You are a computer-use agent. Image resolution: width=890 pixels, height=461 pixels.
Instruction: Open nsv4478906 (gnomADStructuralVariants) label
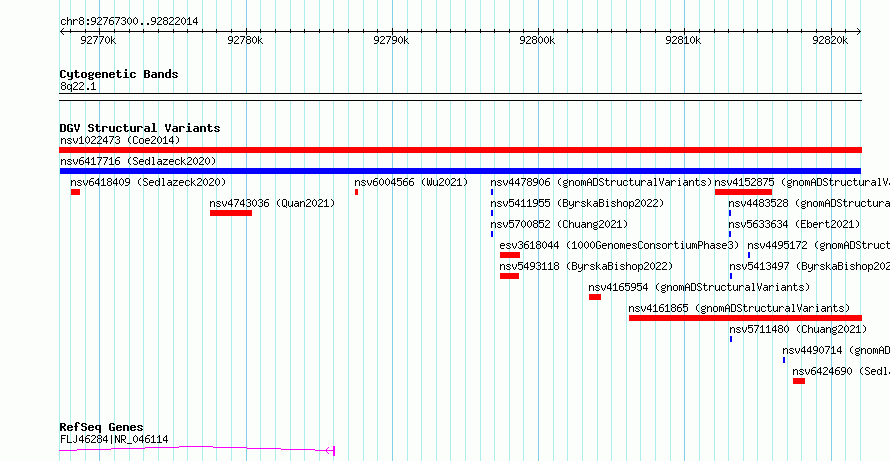click(x=601, y=182)
